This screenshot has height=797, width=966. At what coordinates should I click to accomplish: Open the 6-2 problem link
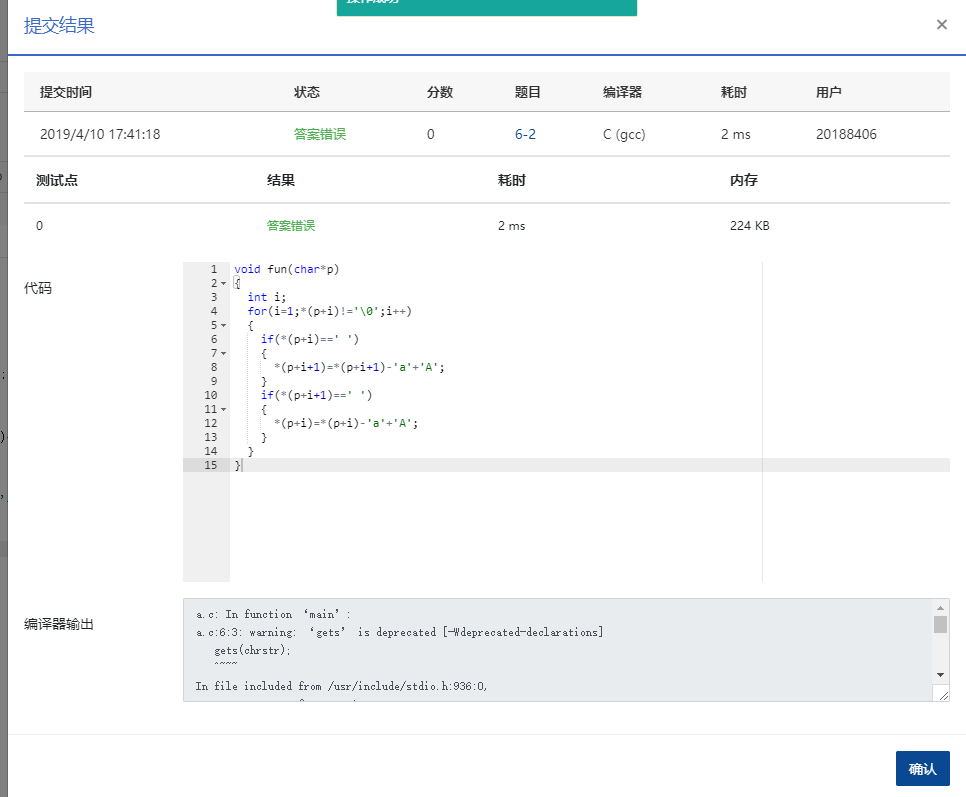(525, 134)
